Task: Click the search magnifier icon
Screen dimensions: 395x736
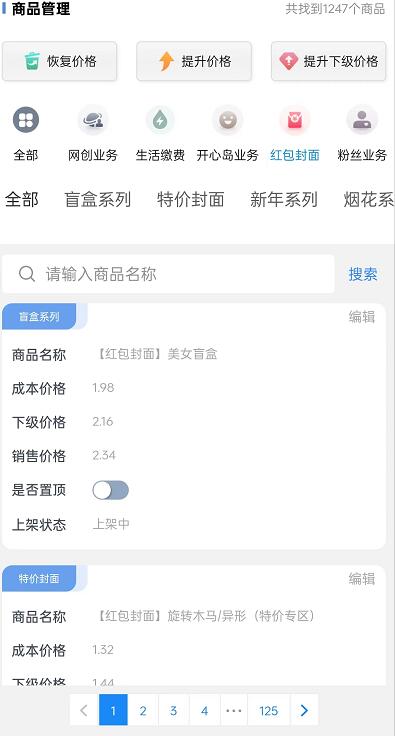Action: point(27,274)
